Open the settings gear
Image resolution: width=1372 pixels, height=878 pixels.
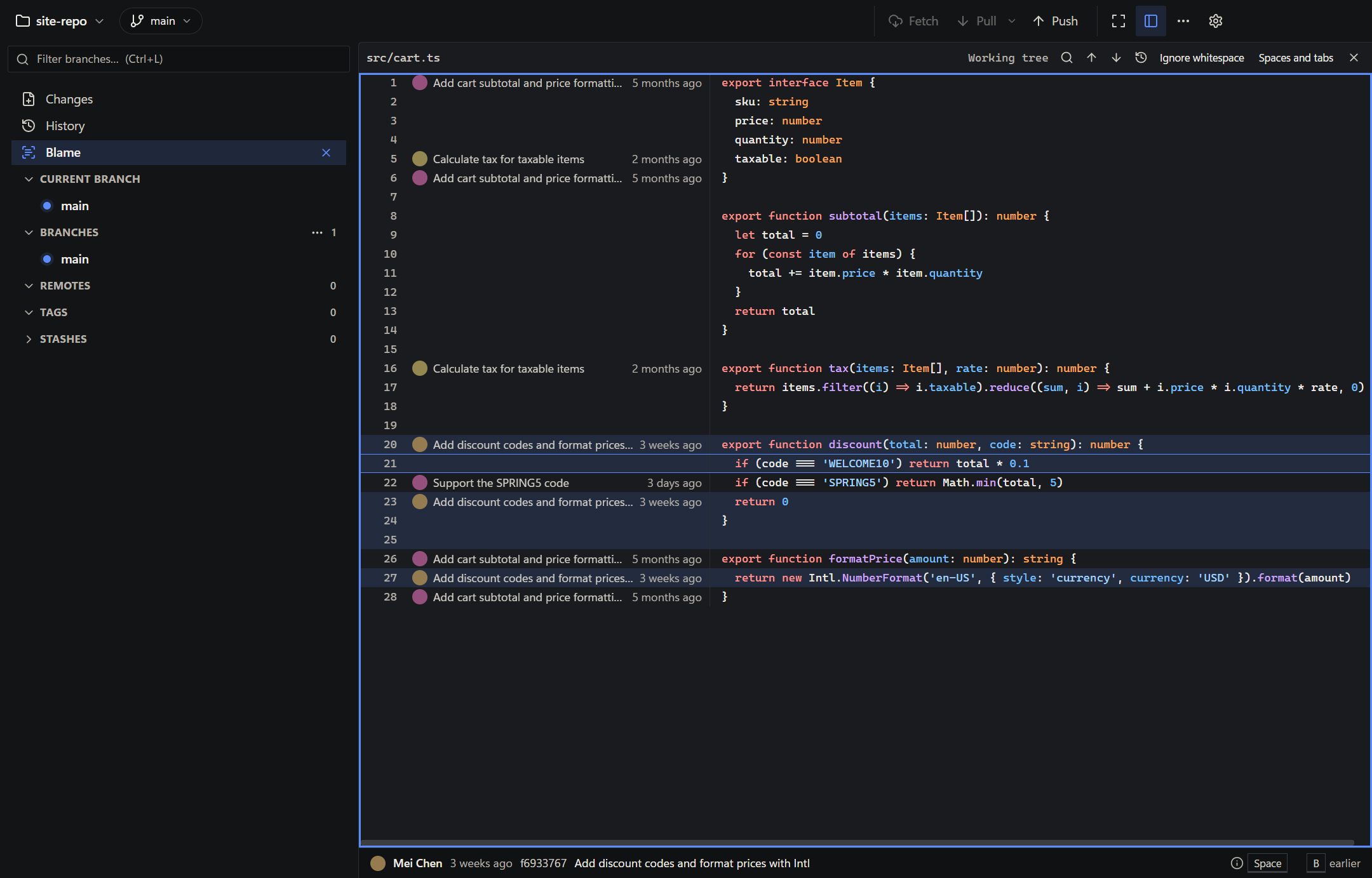coord(1216,21)
